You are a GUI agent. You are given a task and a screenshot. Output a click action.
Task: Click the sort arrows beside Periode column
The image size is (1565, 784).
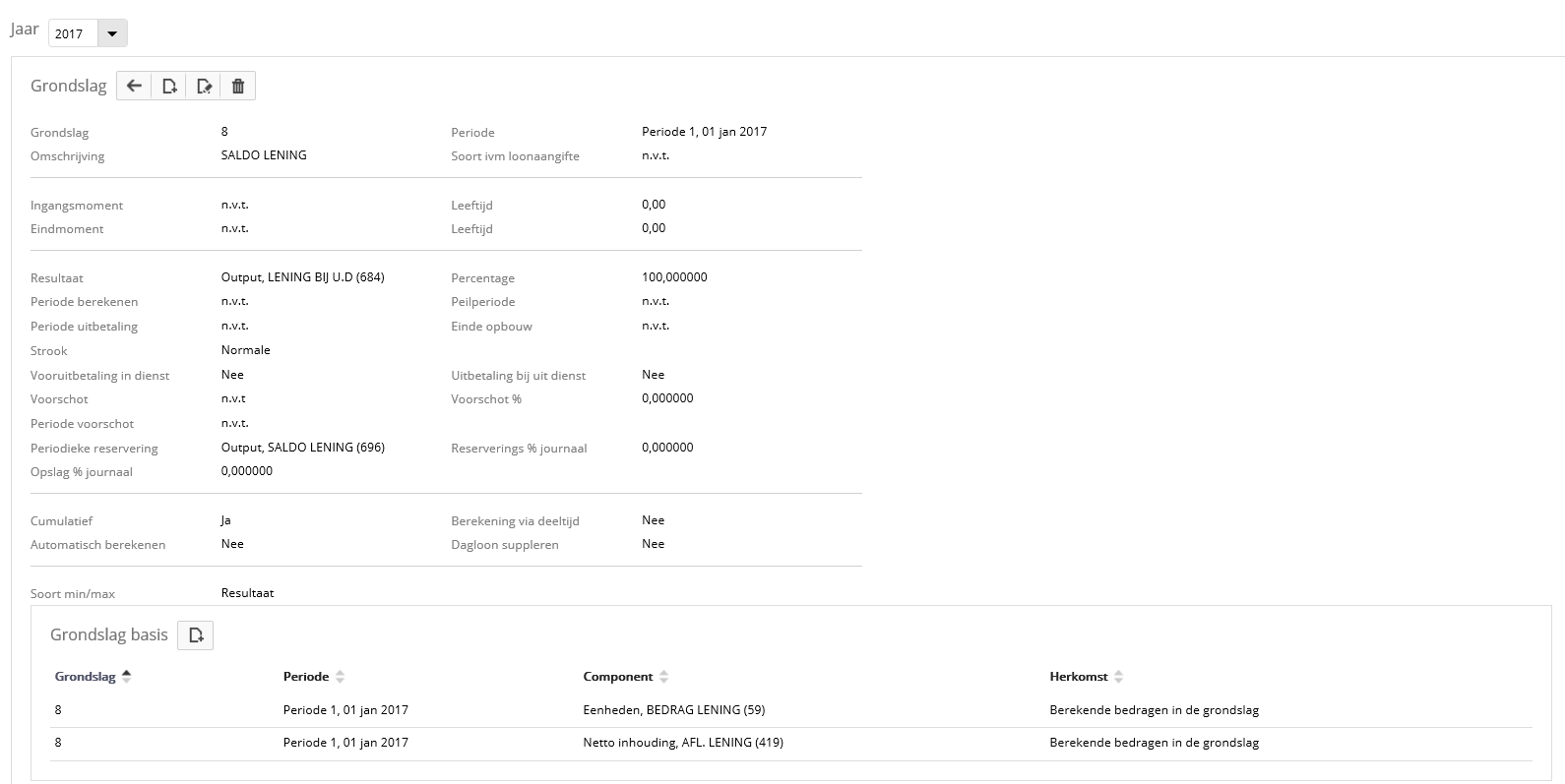[x=341, y=677]
